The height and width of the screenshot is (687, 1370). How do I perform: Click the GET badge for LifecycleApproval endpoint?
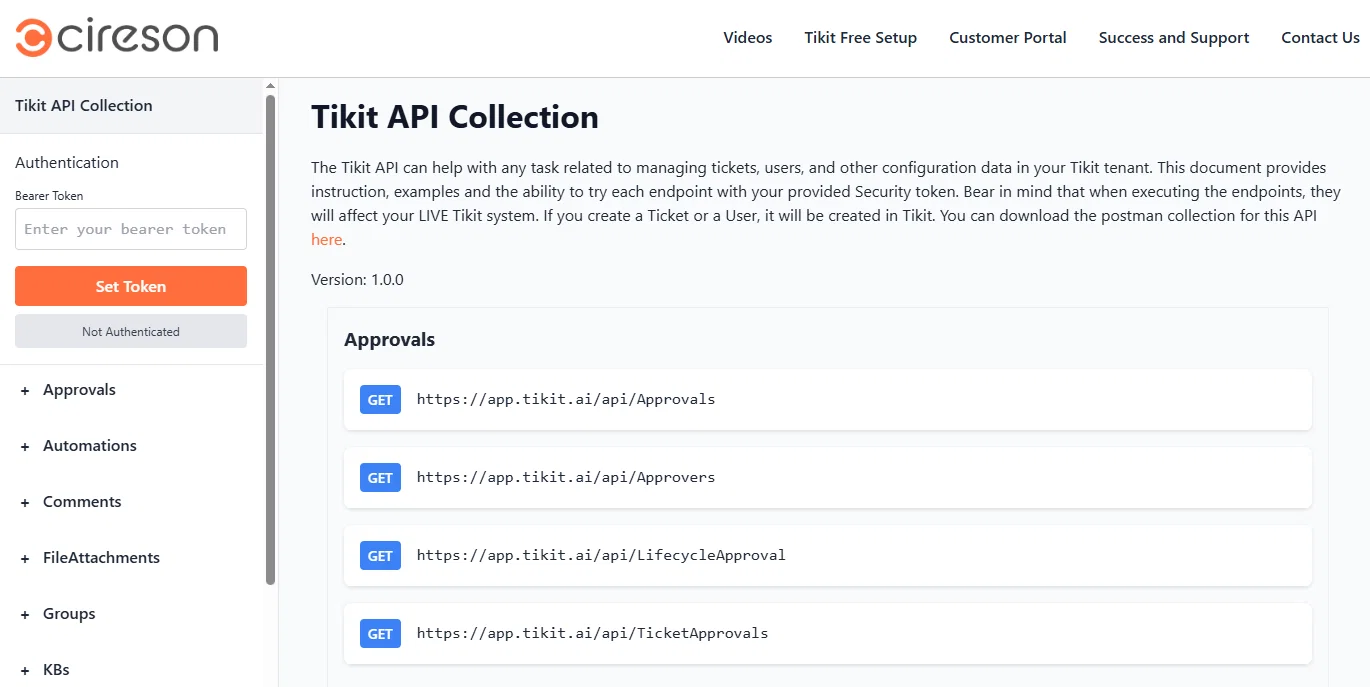(380, 556)
